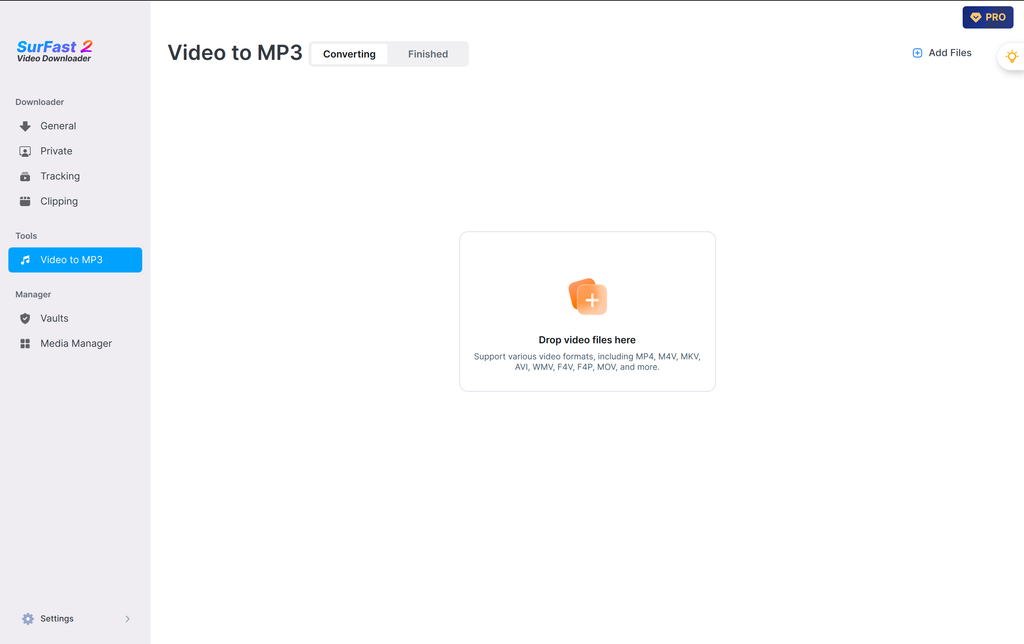Open the PRO upgrade button
The image size is (1024, 644).
tap(987, 17)
